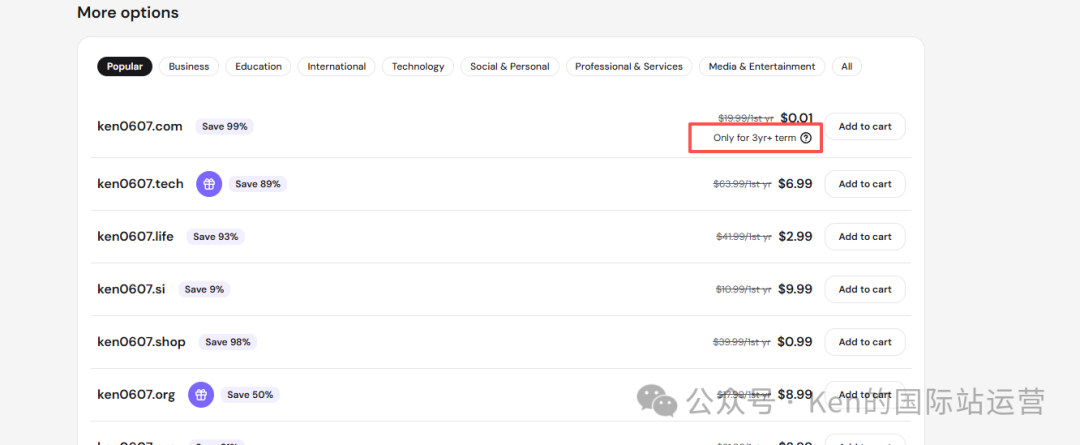1080x445 pixels.
Task: Click the ken0607.si domain name
Action: point(132,289)
